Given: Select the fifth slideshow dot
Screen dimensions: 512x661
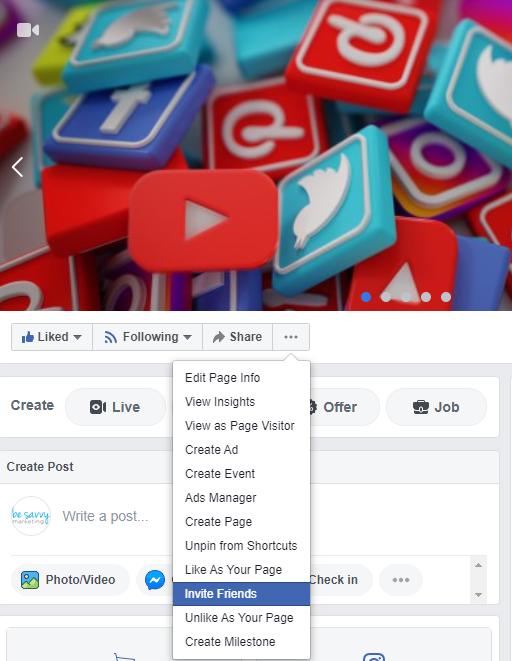Looking at the screenshot, I should tap(446, 297).
